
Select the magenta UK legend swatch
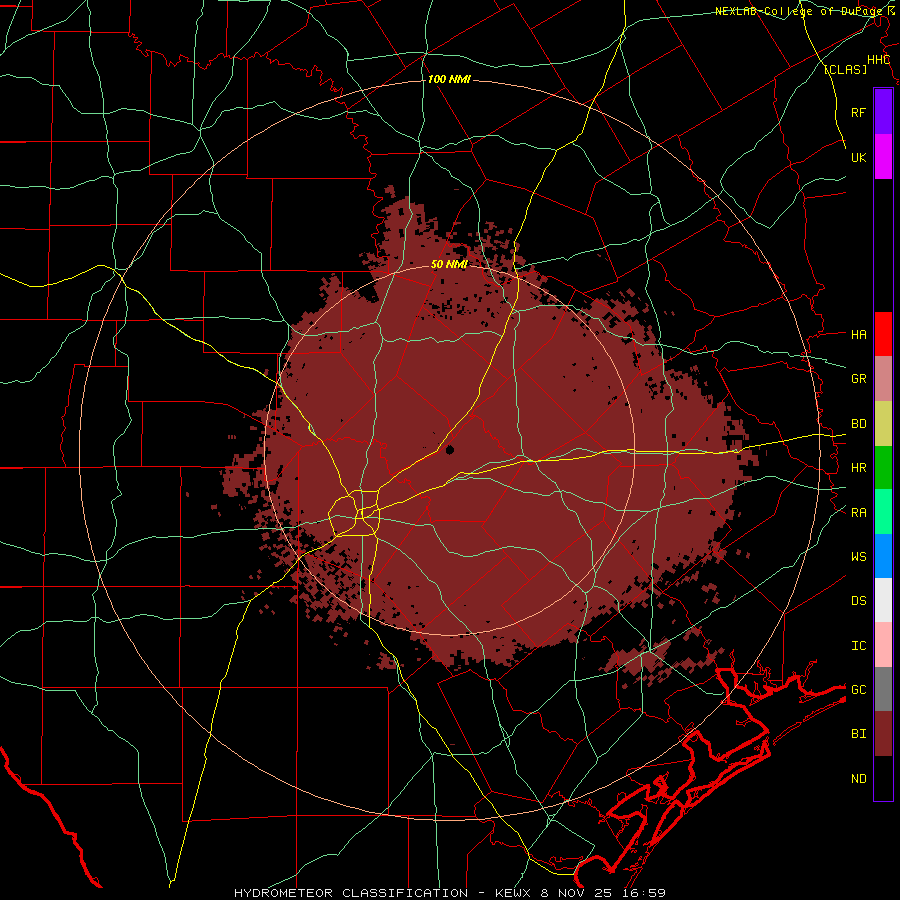tap(883, 157)
